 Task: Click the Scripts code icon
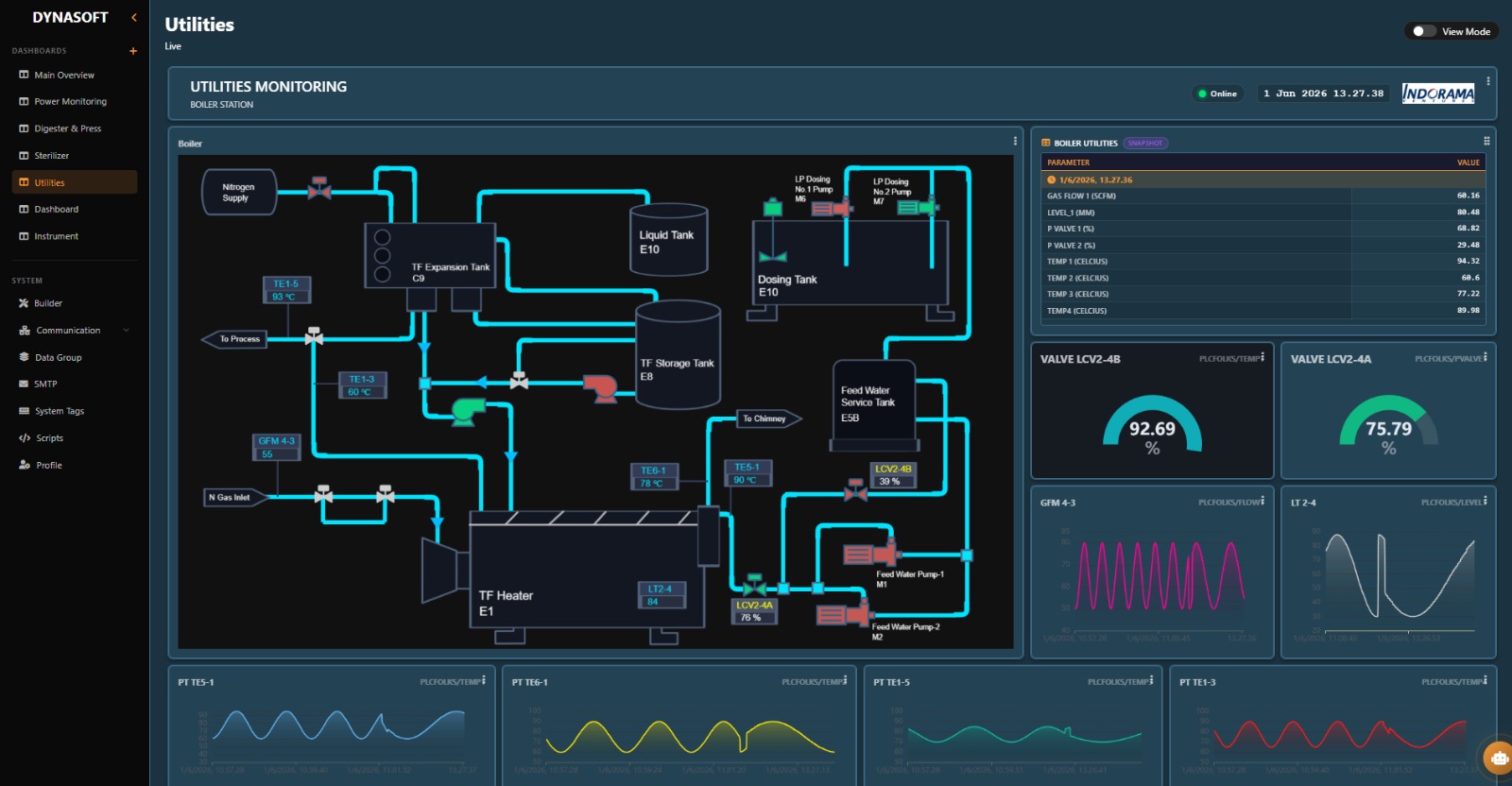(25, 438)
